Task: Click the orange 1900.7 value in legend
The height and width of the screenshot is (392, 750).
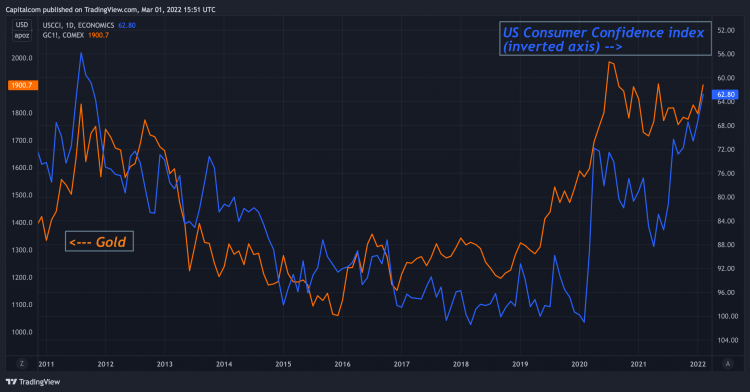Action: tap(99, 35)
